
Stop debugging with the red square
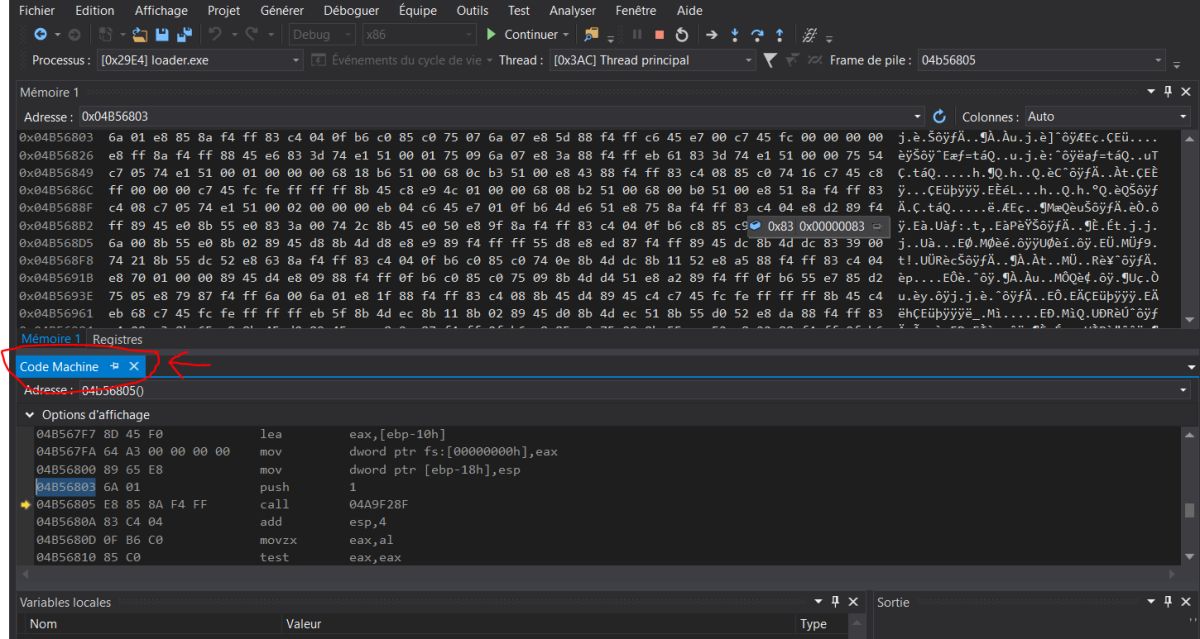pos(660,34)
